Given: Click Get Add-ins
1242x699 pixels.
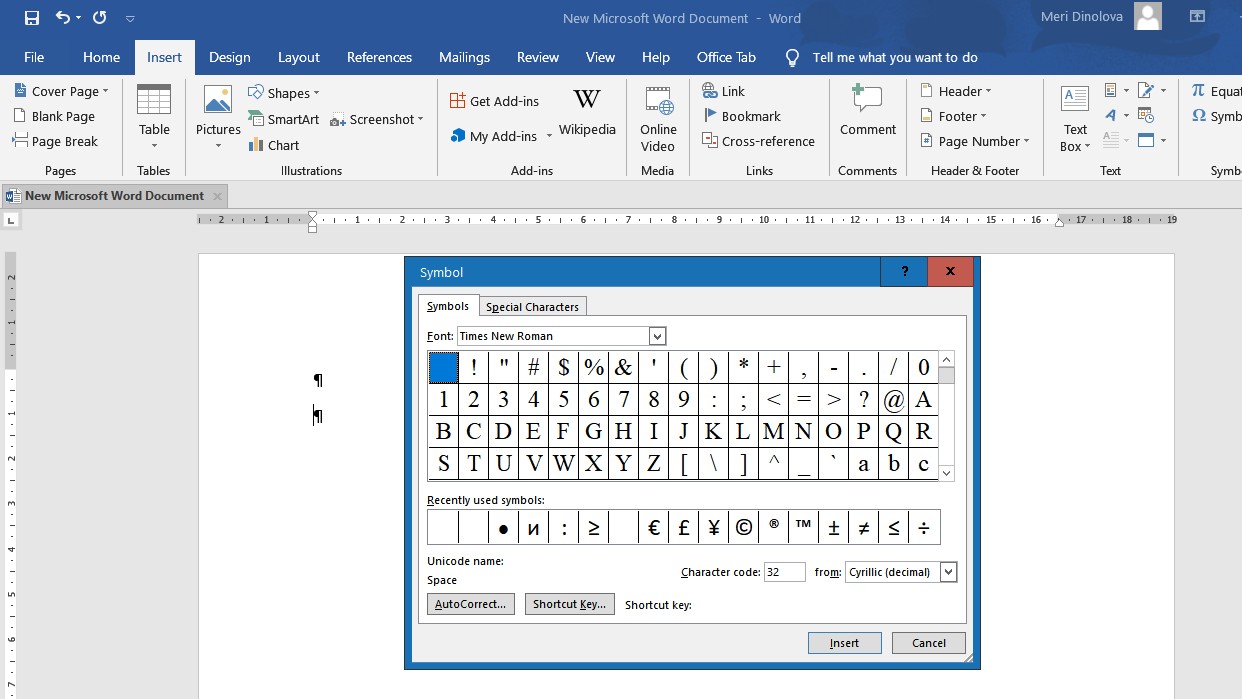Looking at the screenshot, I should click(x=494, y=101).
